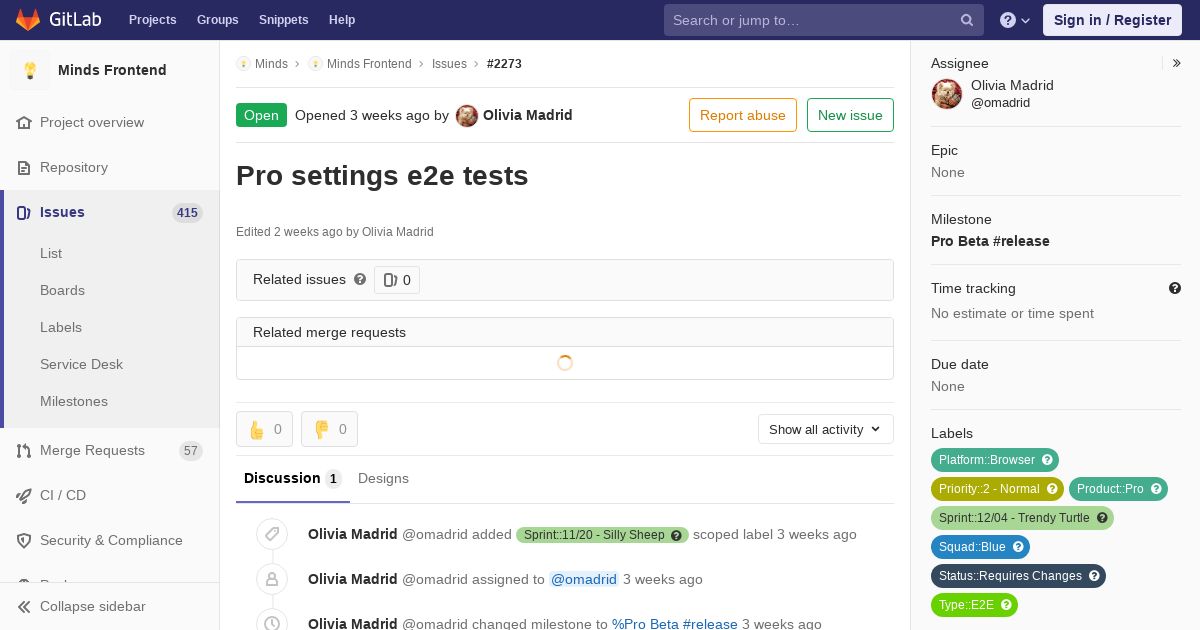Click the Sign in / Register button
The image size is (1200, 630).
[1112, 20]
